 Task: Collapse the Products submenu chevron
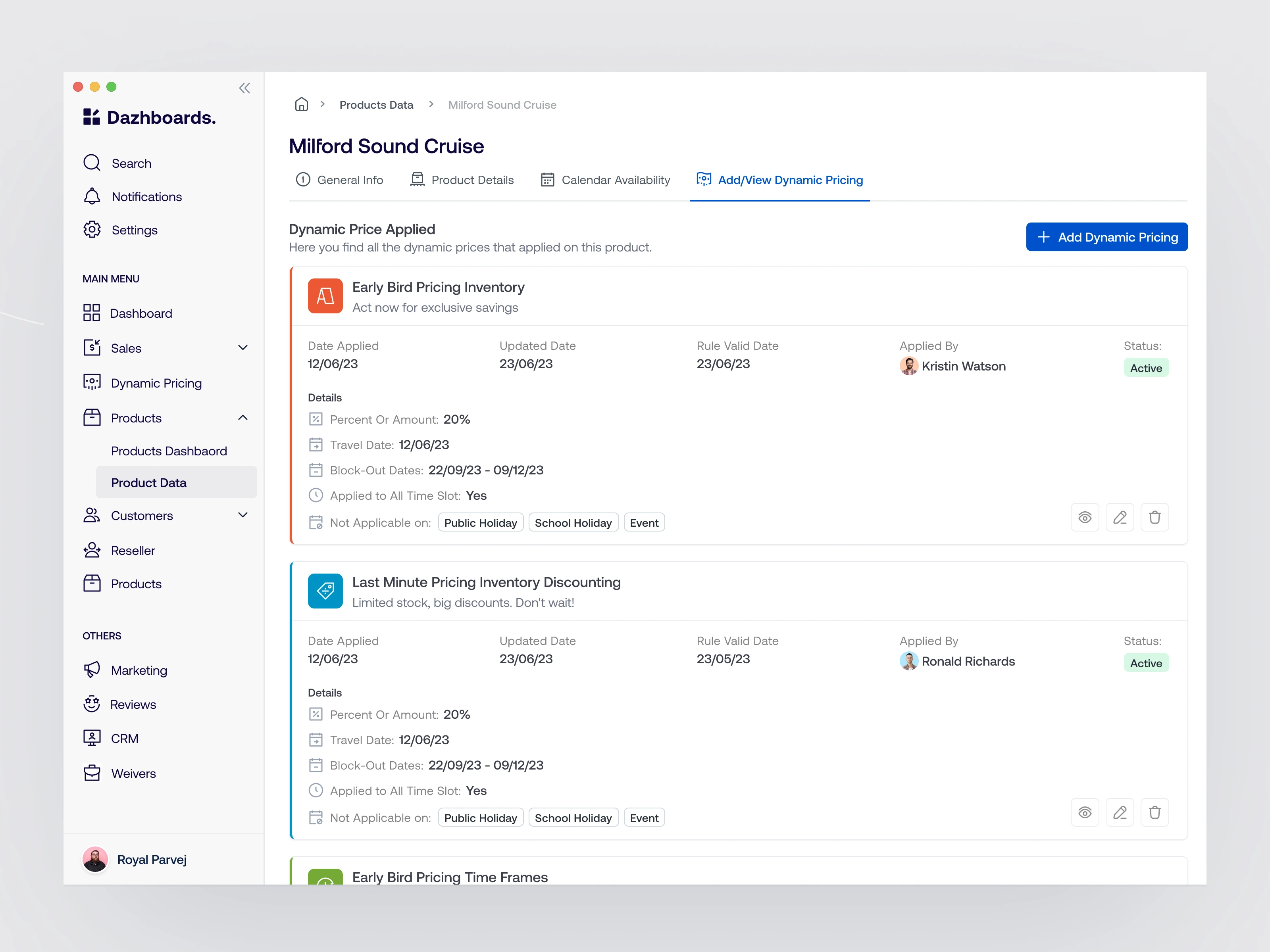243,418
